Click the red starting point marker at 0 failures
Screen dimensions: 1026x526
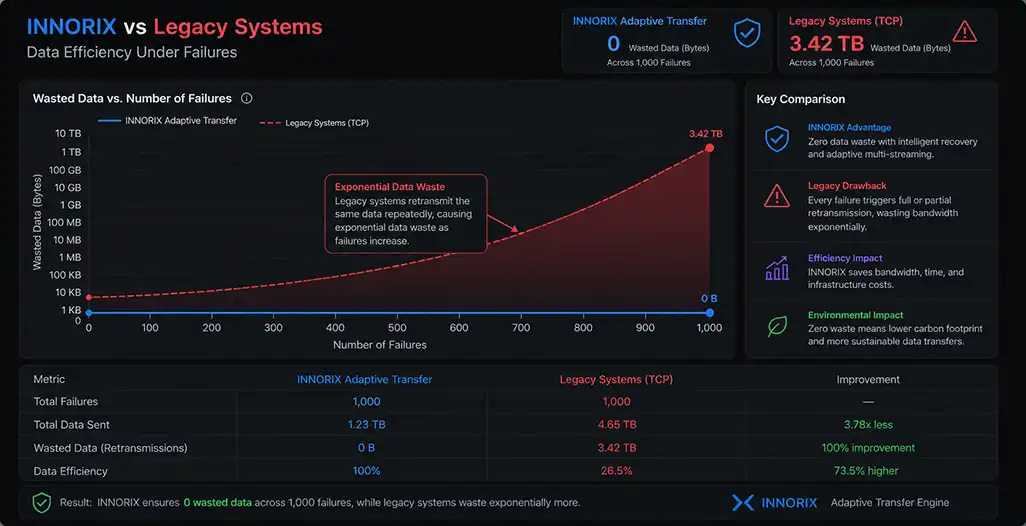88,298
